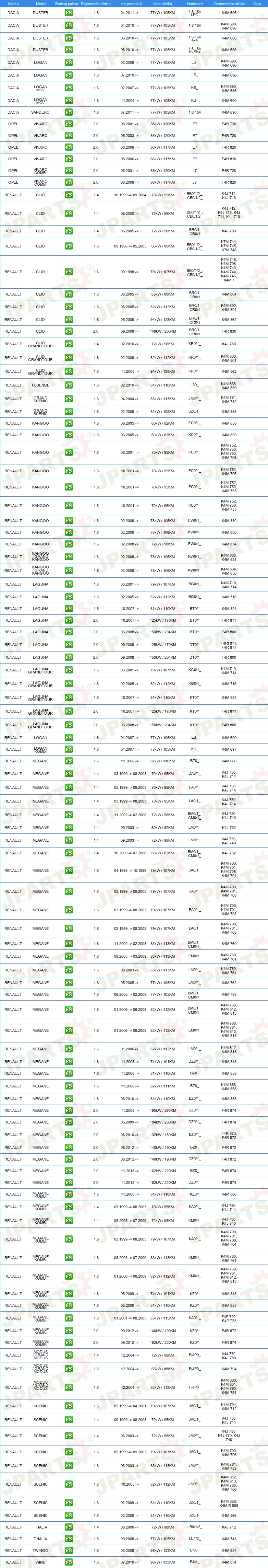Click fuel icon for Grand Scenic 02.2009 row
The height and width of the screenshot is (1568, 268).
pos(69,412)
